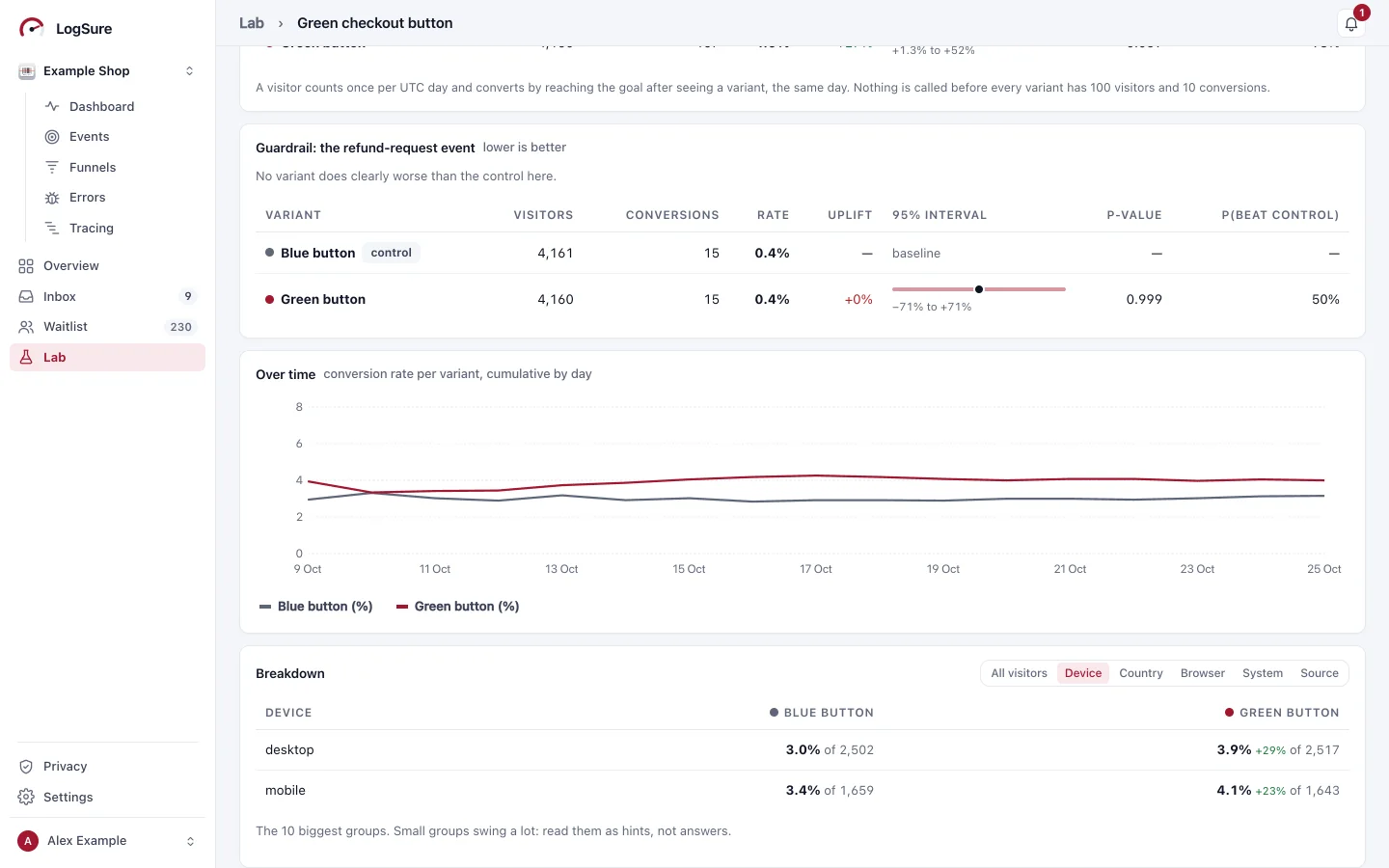Select the All visitors breakdown tab
The height and width of the screenshot is (868, 1389).
1019,673
